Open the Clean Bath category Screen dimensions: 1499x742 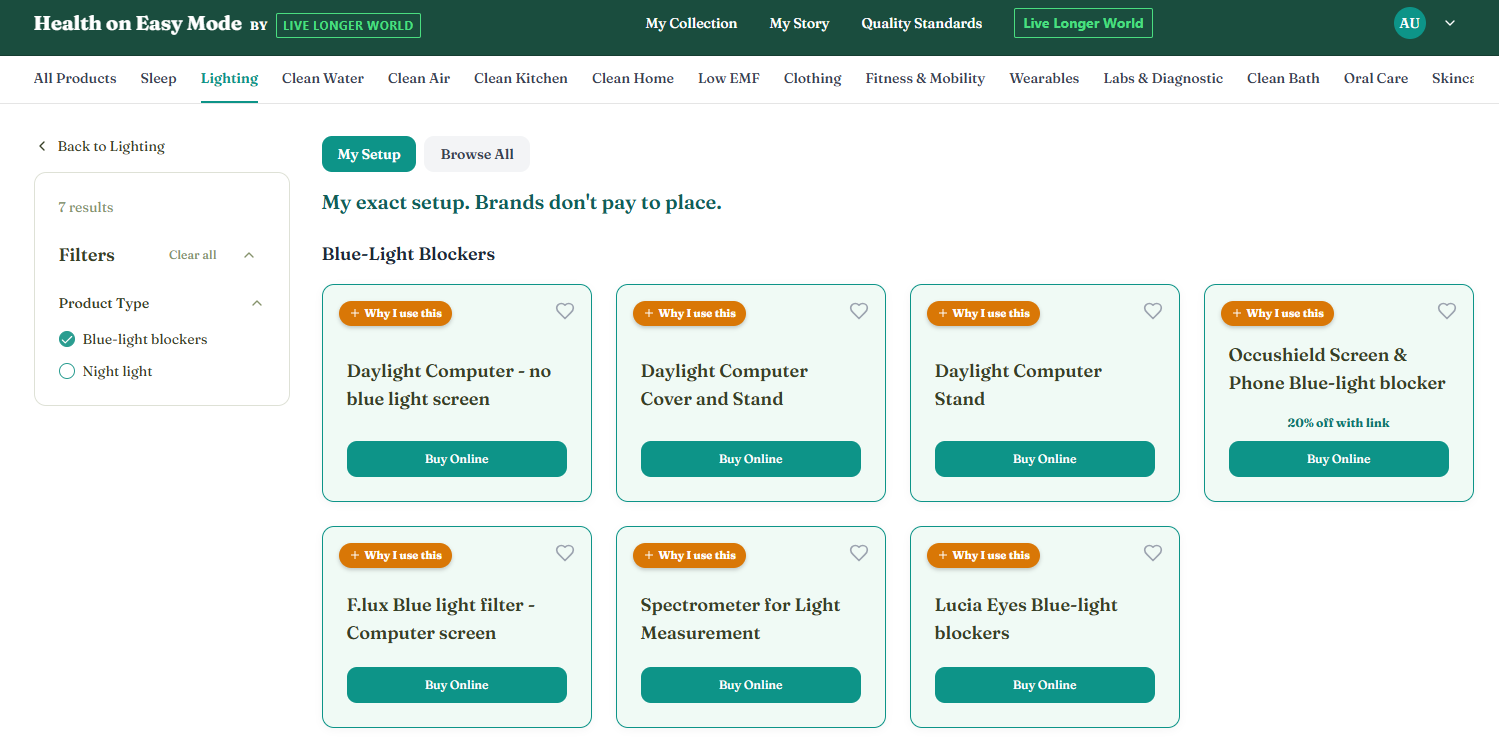1283,78
